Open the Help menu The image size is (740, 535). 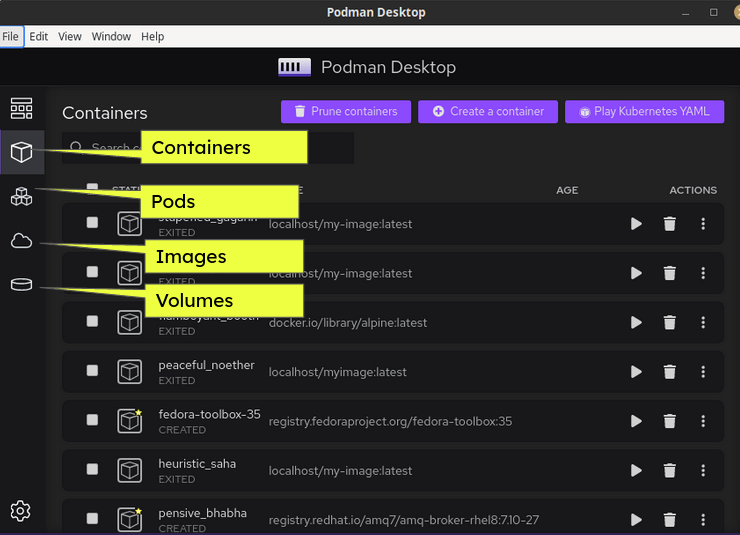[x=152, y=36]
